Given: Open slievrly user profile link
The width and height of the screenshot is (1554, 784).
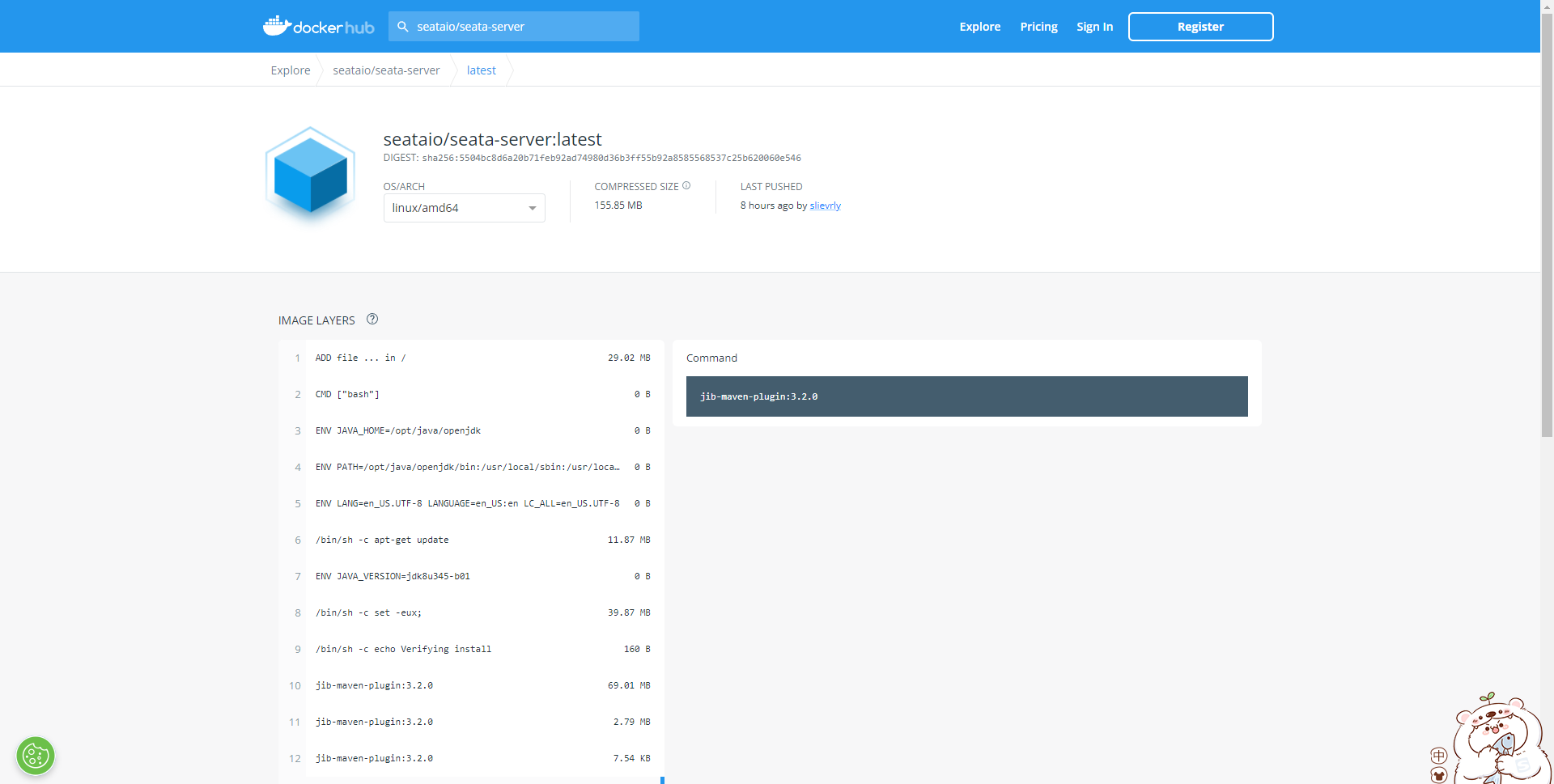Looking at the screenshot, I should (x=825, y=206).
